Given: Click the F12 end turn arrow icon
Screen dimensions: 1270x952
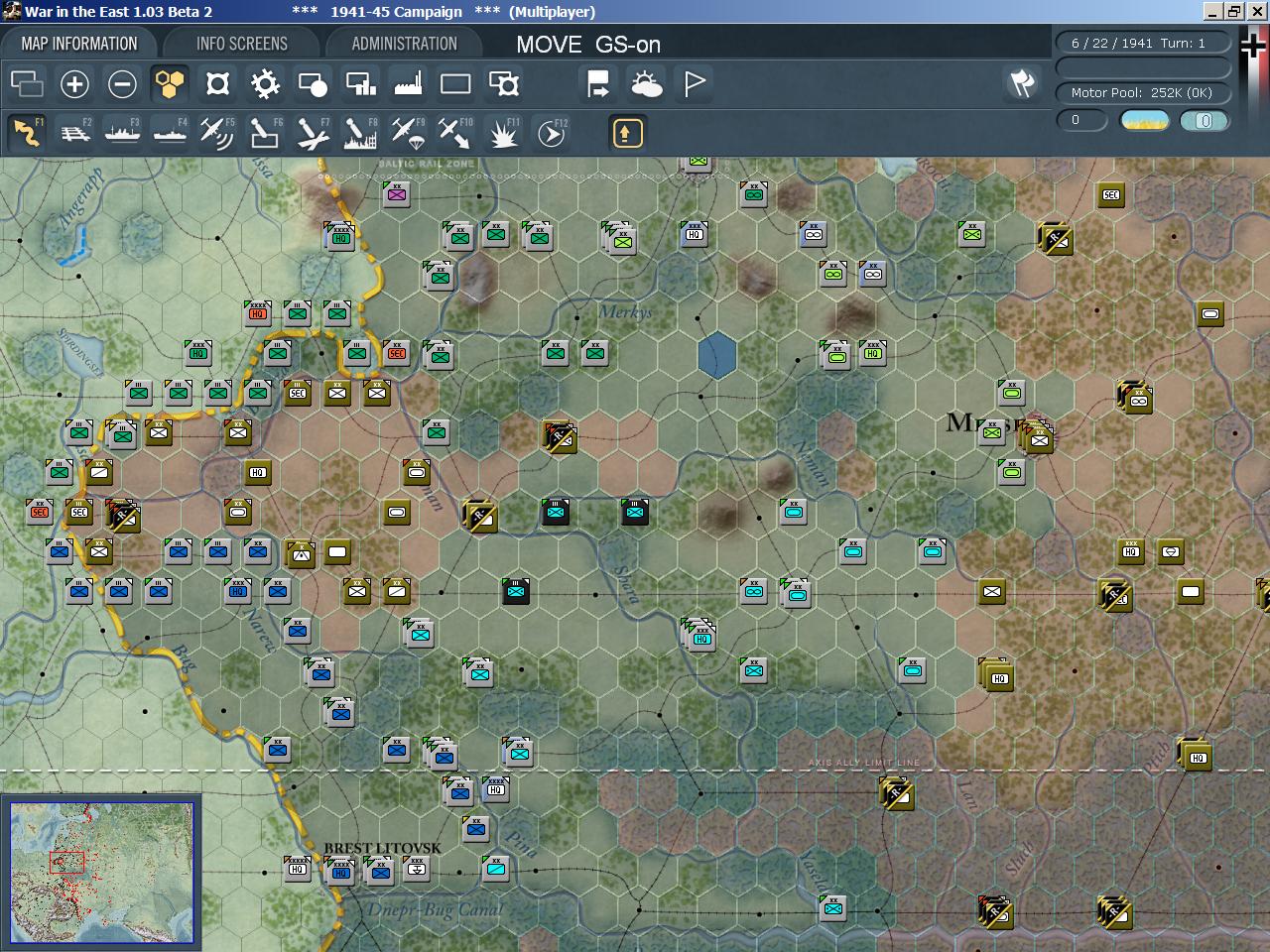Looking at the screenshot, I should pos(552,133).
